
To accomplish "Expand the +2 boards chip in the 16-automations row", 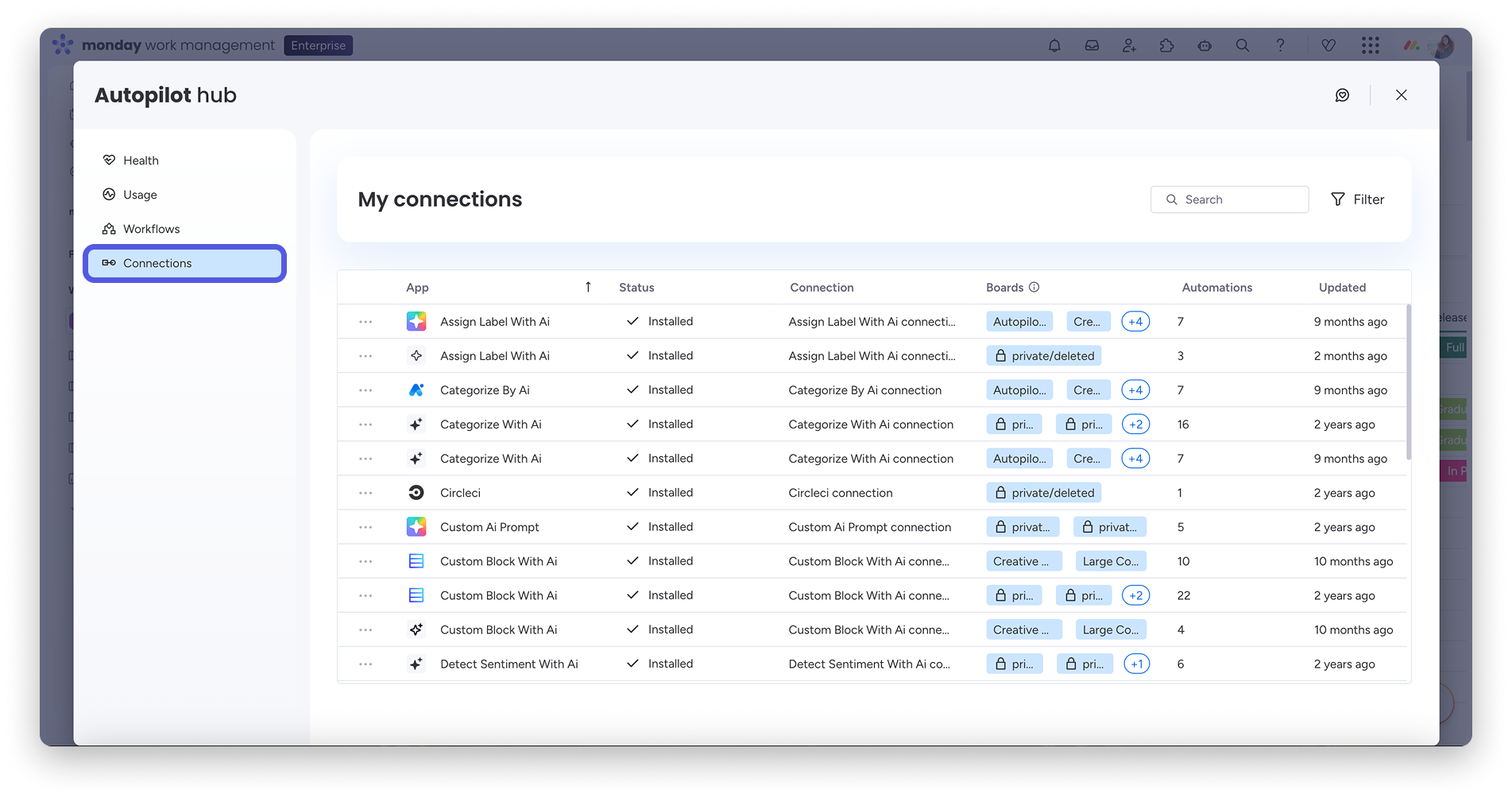I will [1136, 424].
